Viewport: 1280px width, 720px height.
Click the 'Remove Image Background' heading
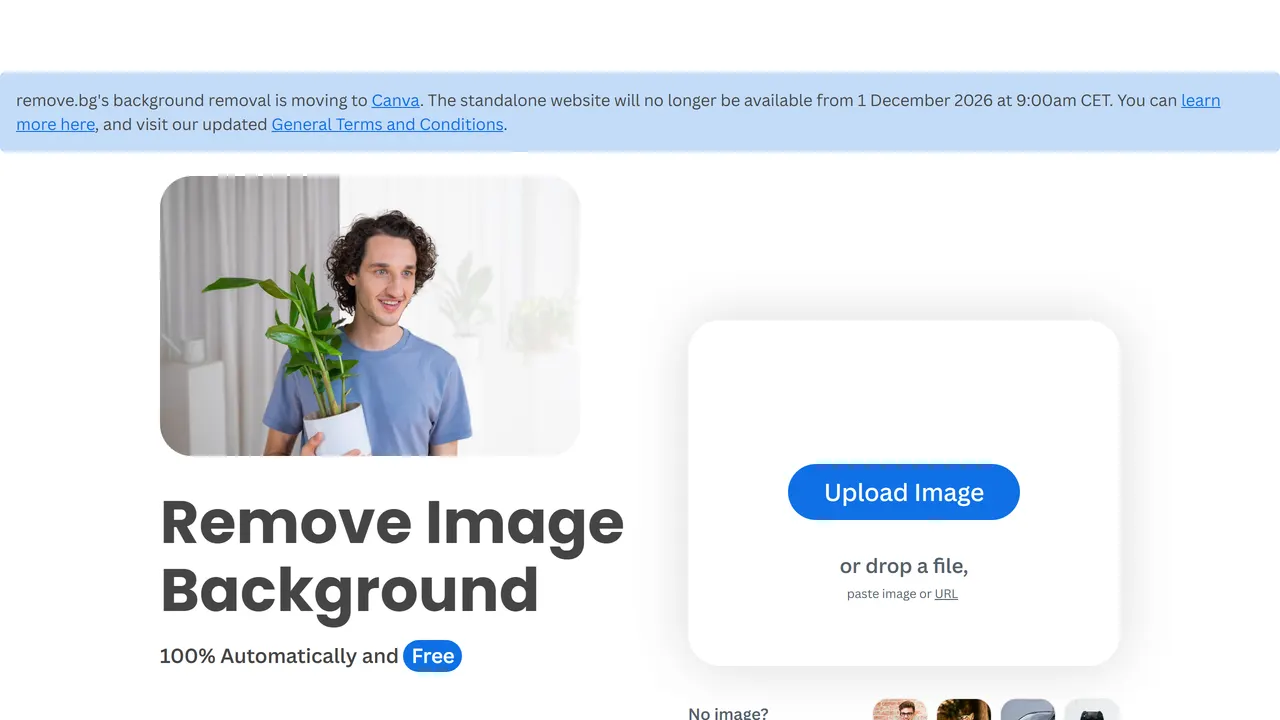[x=392, y=555]
